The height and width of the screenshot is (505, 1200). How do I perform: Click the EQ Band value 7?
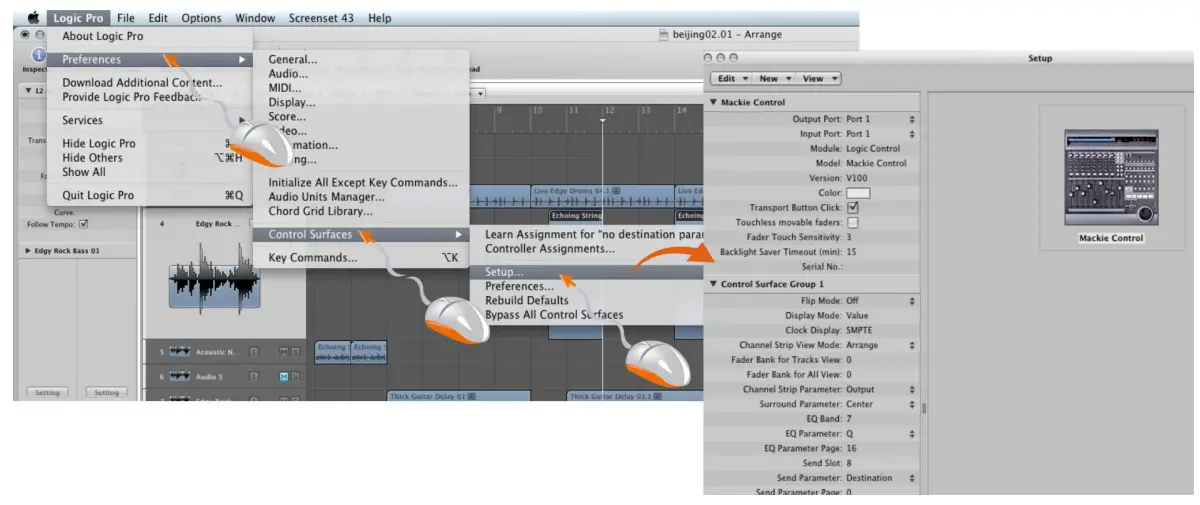[849, 419]
